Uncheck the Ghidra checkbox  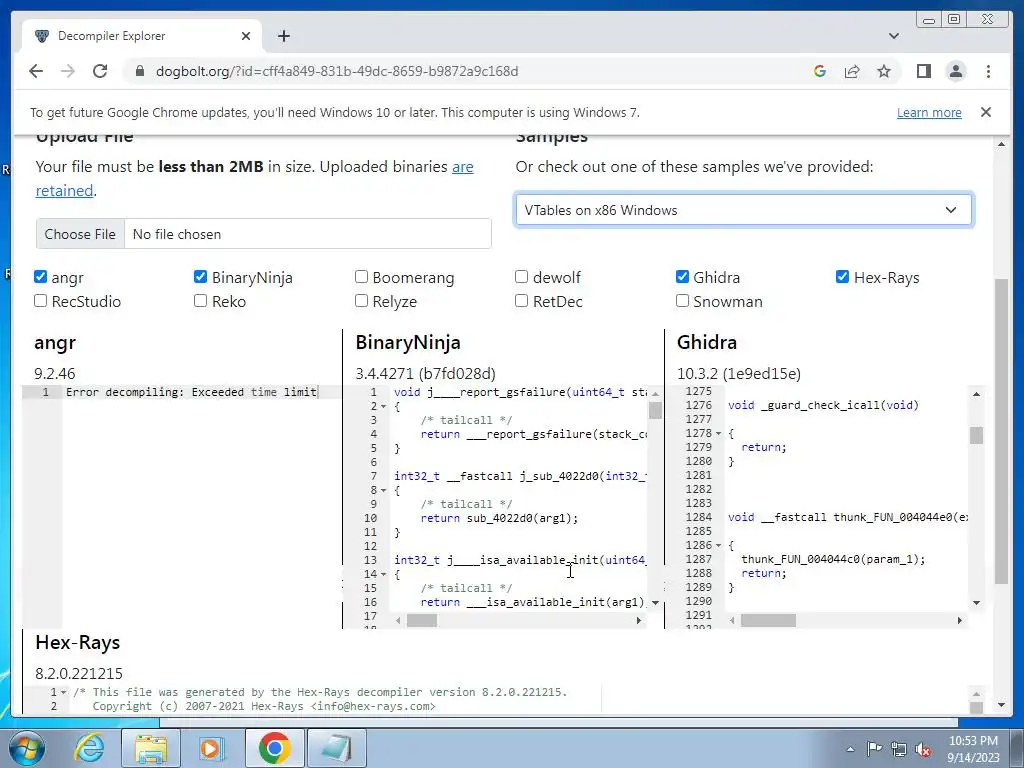(682, 277)
